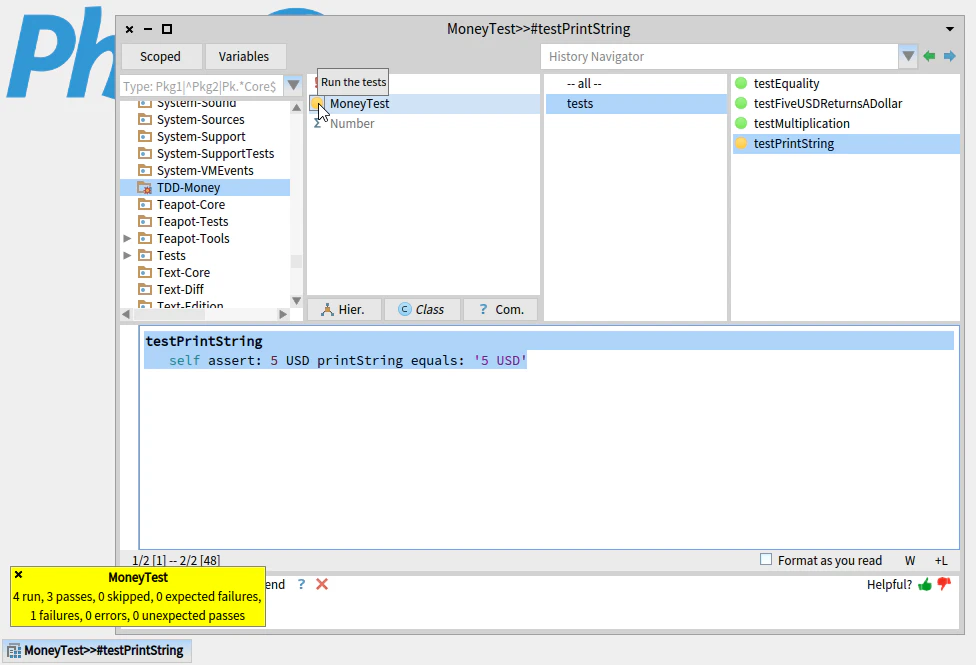
Task: Toggle line numbers with the +L button
Action: coord(941,560)
